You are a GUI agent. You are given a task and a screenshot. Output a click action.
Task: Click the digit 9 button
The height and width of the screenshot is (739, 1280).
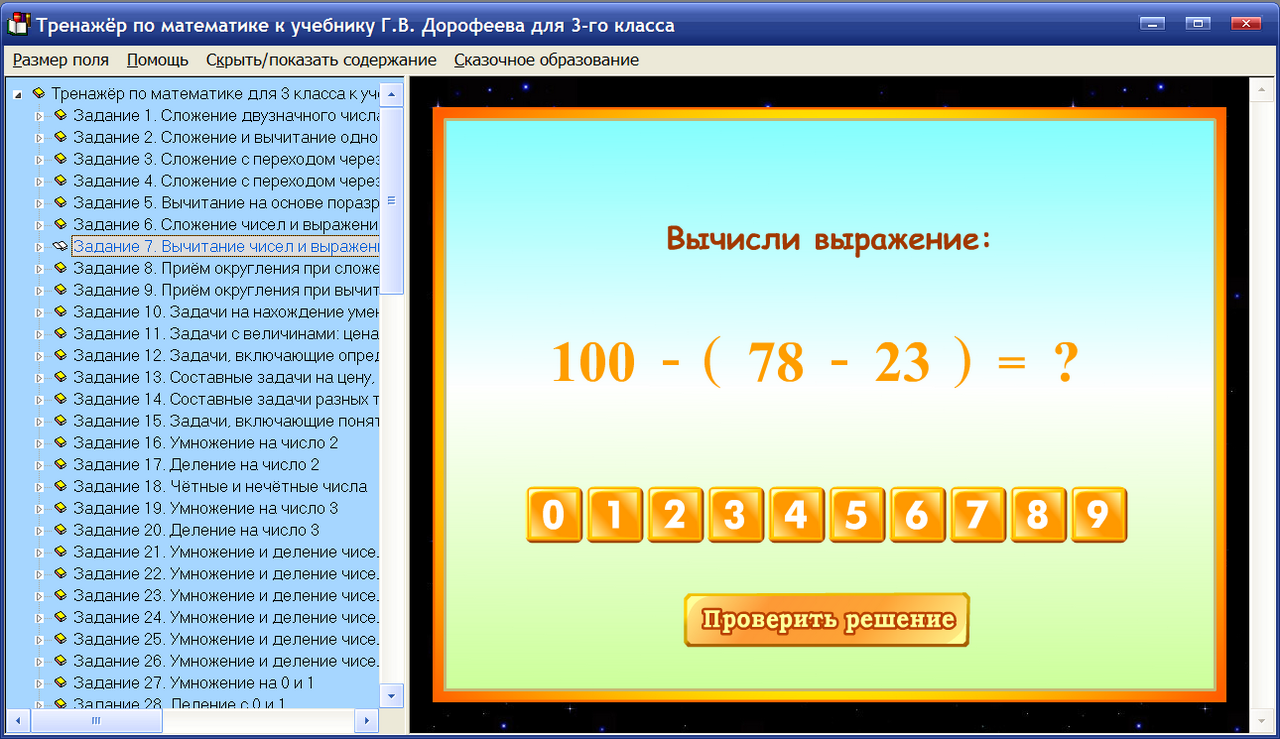[x=1098, y=514]
